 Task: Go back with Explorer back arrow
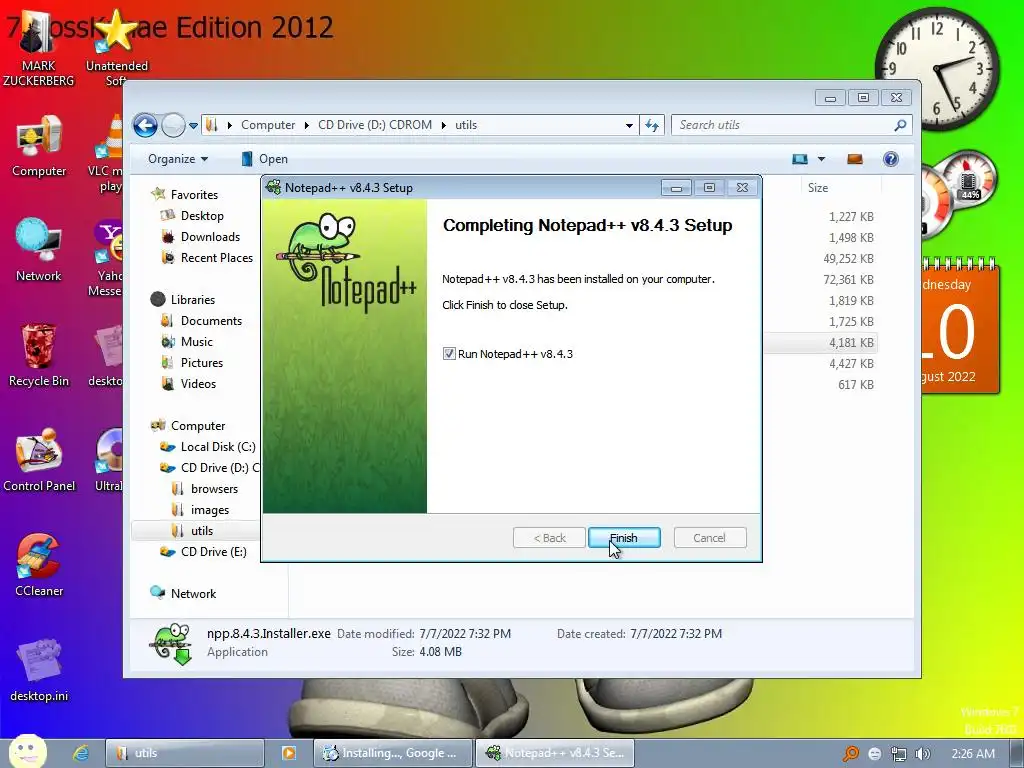(x=146, y=125)
